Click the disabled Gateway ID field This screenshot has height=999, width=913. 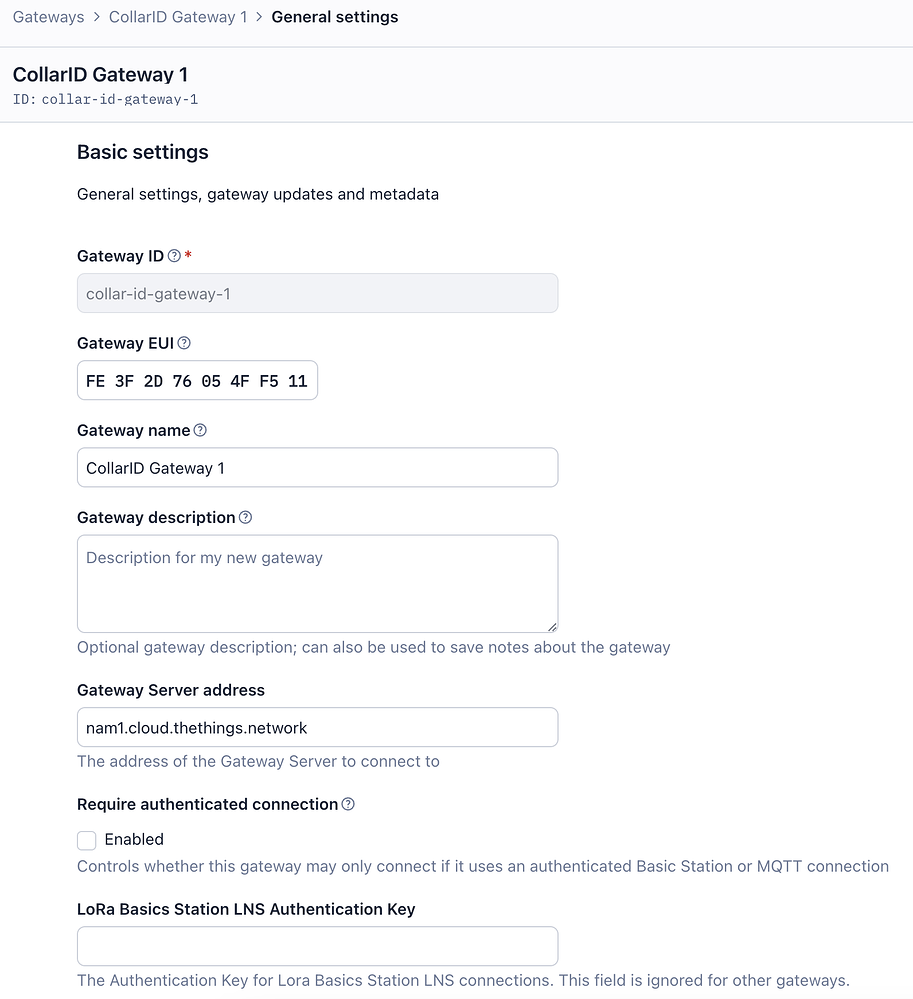click(317, 293)
